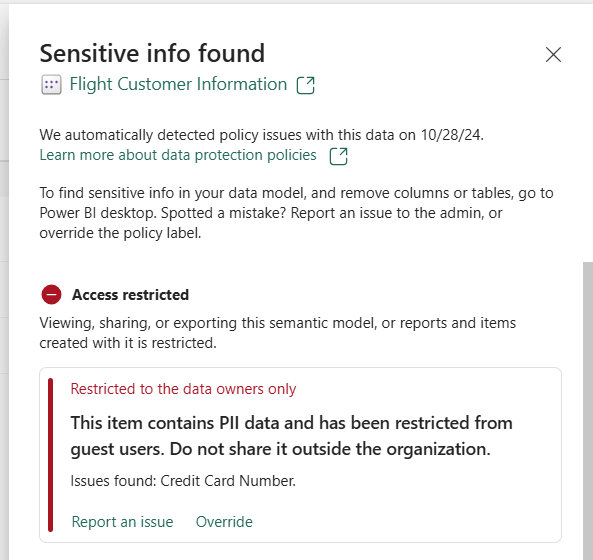Click the Issues found: Credit Card Number text
Viewport: 593px width, 560px height.
point(183,481)
